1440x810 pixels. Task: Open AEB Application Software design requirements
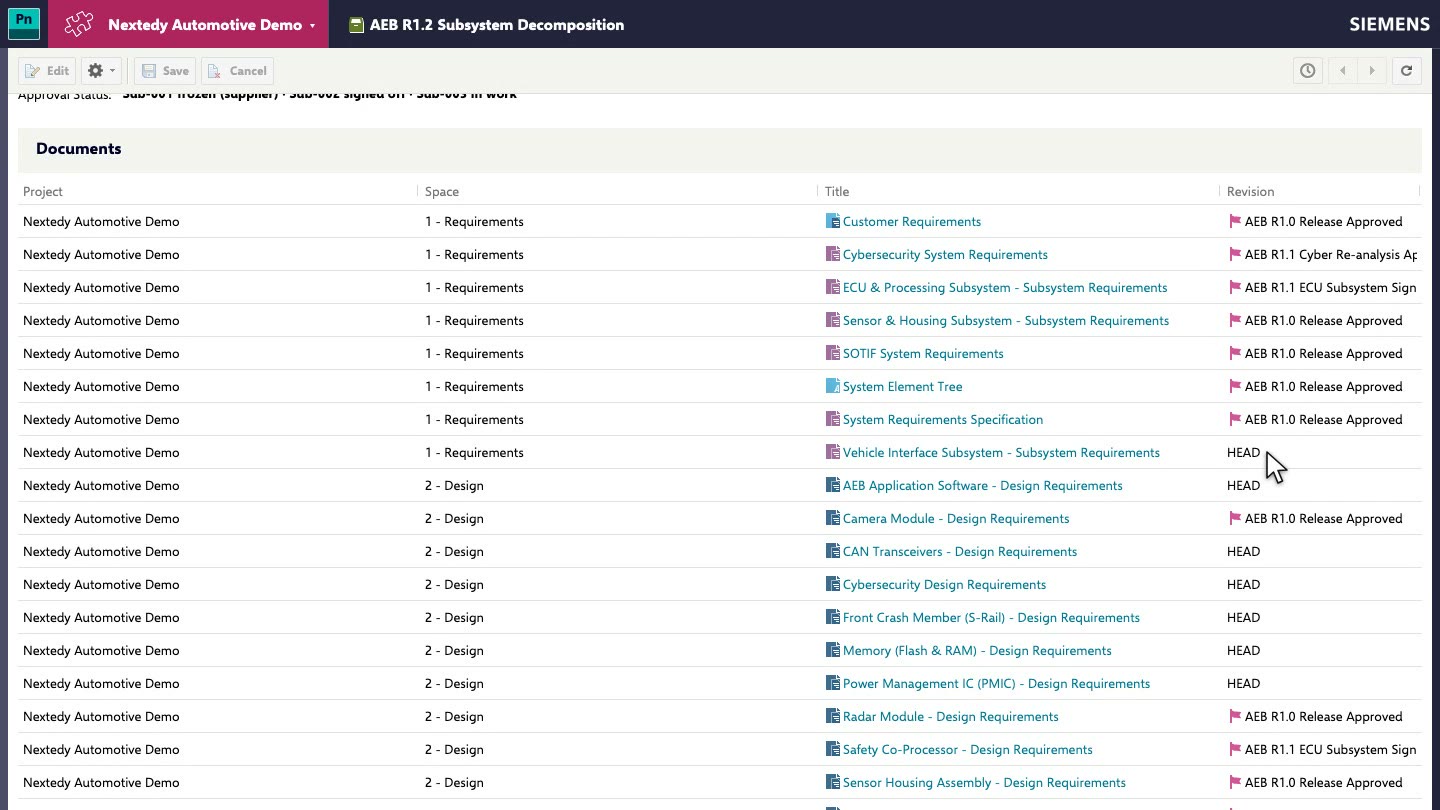pos(983,486)
